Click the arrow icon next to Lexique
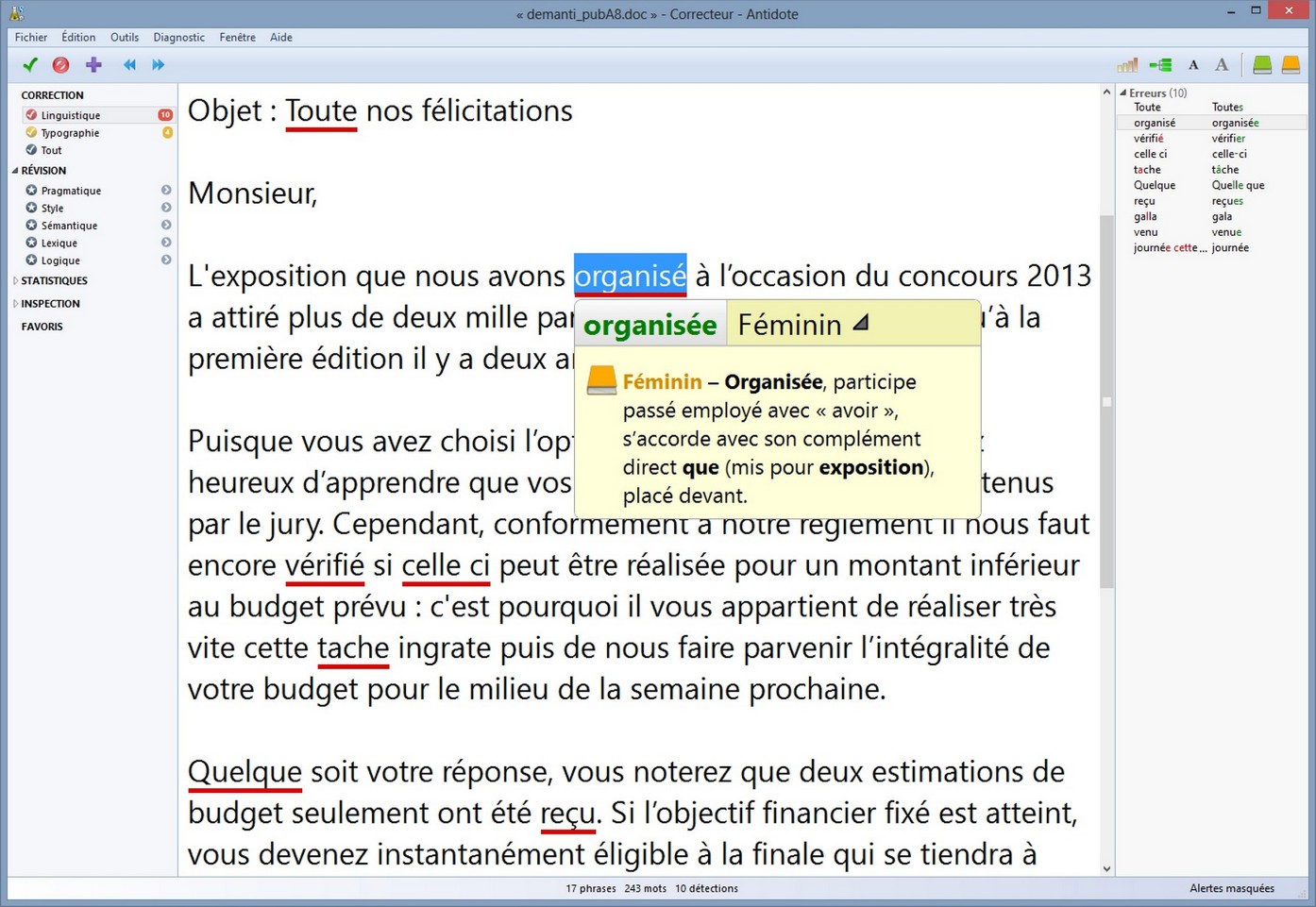 (x=166, y=243)
